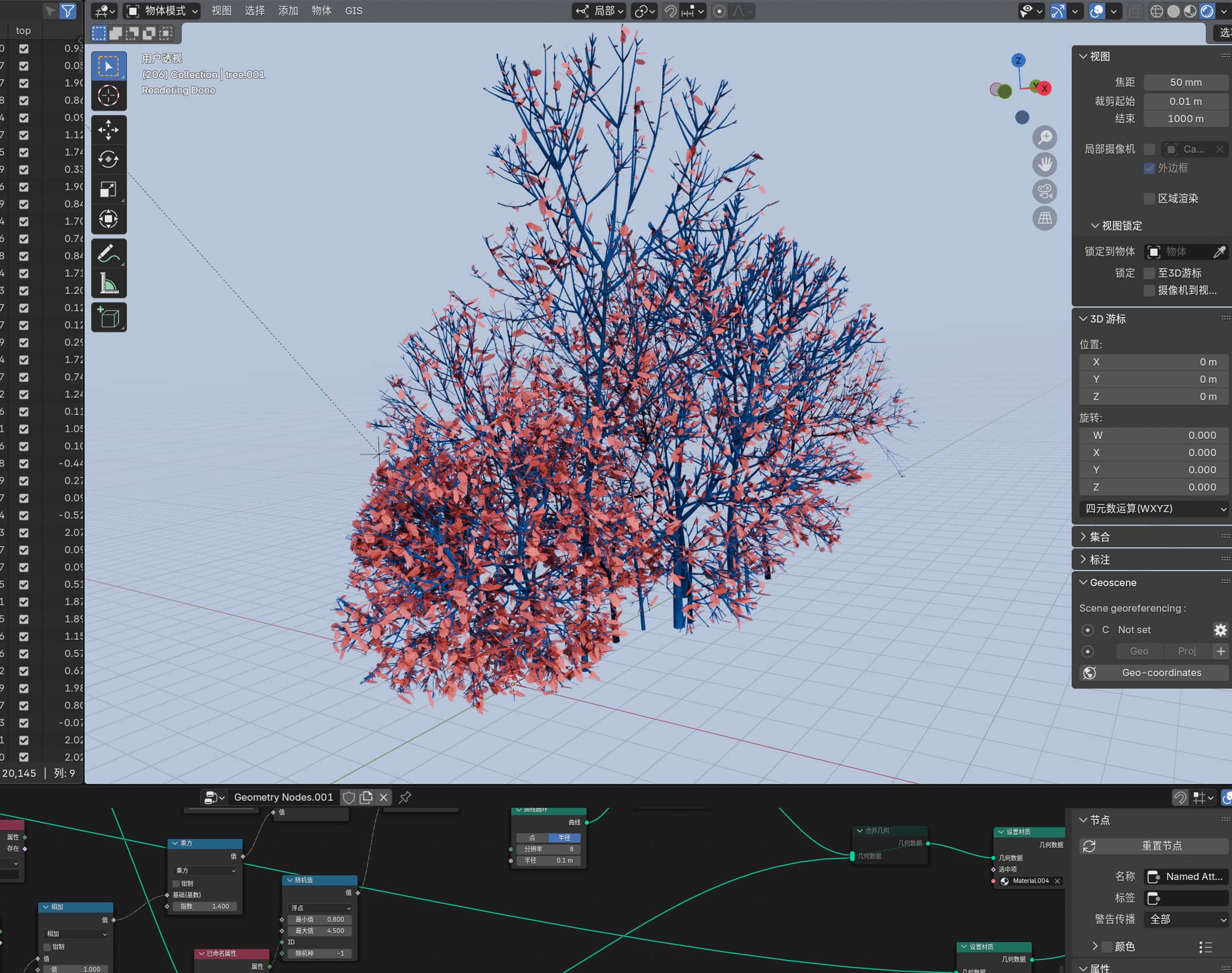Open the 物体 menu
The image size is (1232, 973).
tap(322, 11)
